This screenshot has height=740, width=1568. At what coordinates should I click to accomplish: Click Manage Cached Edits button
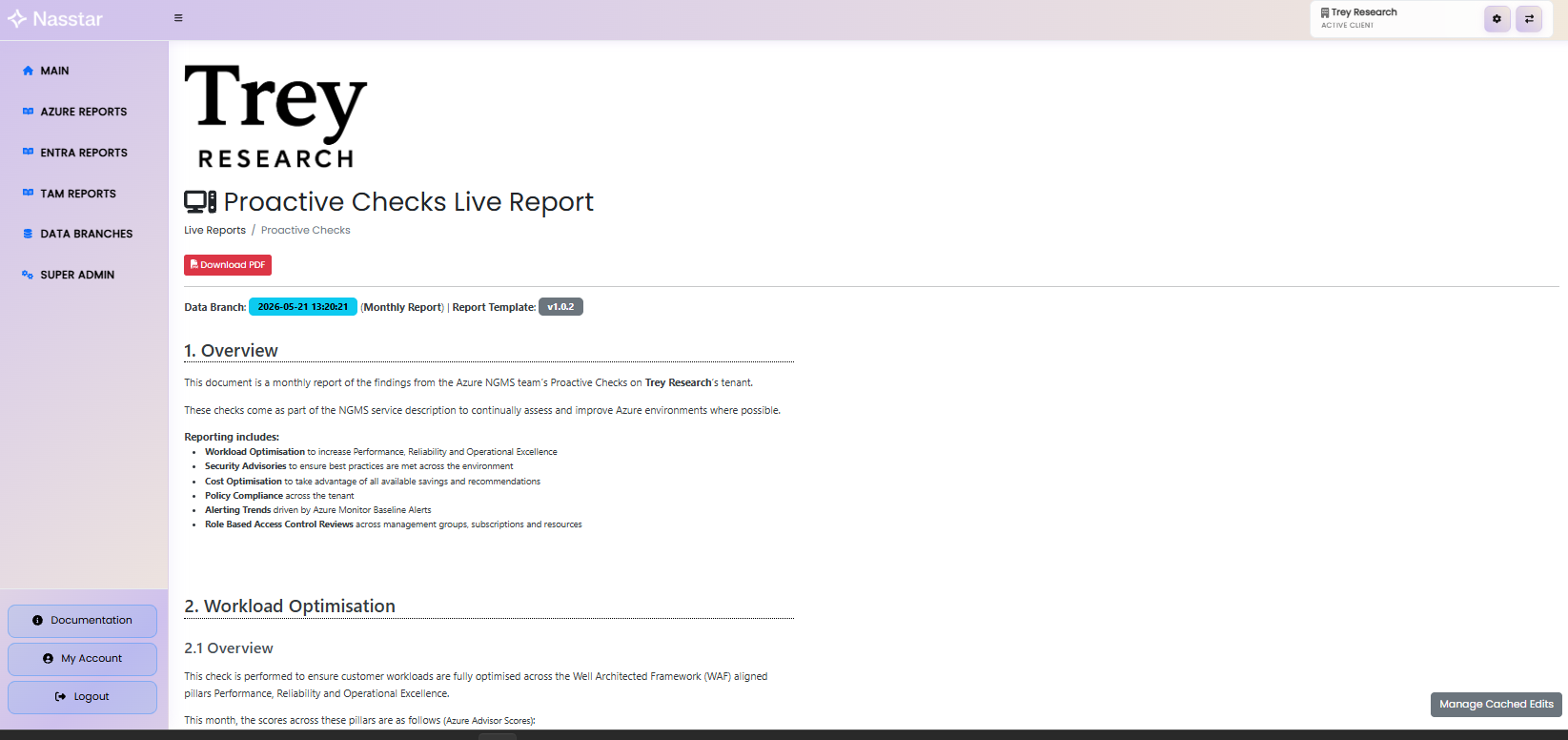pos(1497,705)
